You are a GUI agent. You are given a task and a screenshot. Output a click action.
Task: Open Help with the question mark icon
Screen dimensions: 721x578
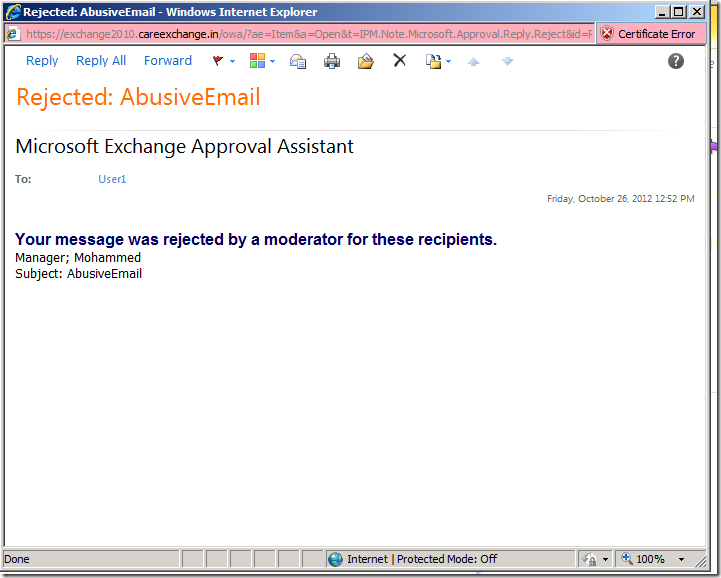point(675,61)
